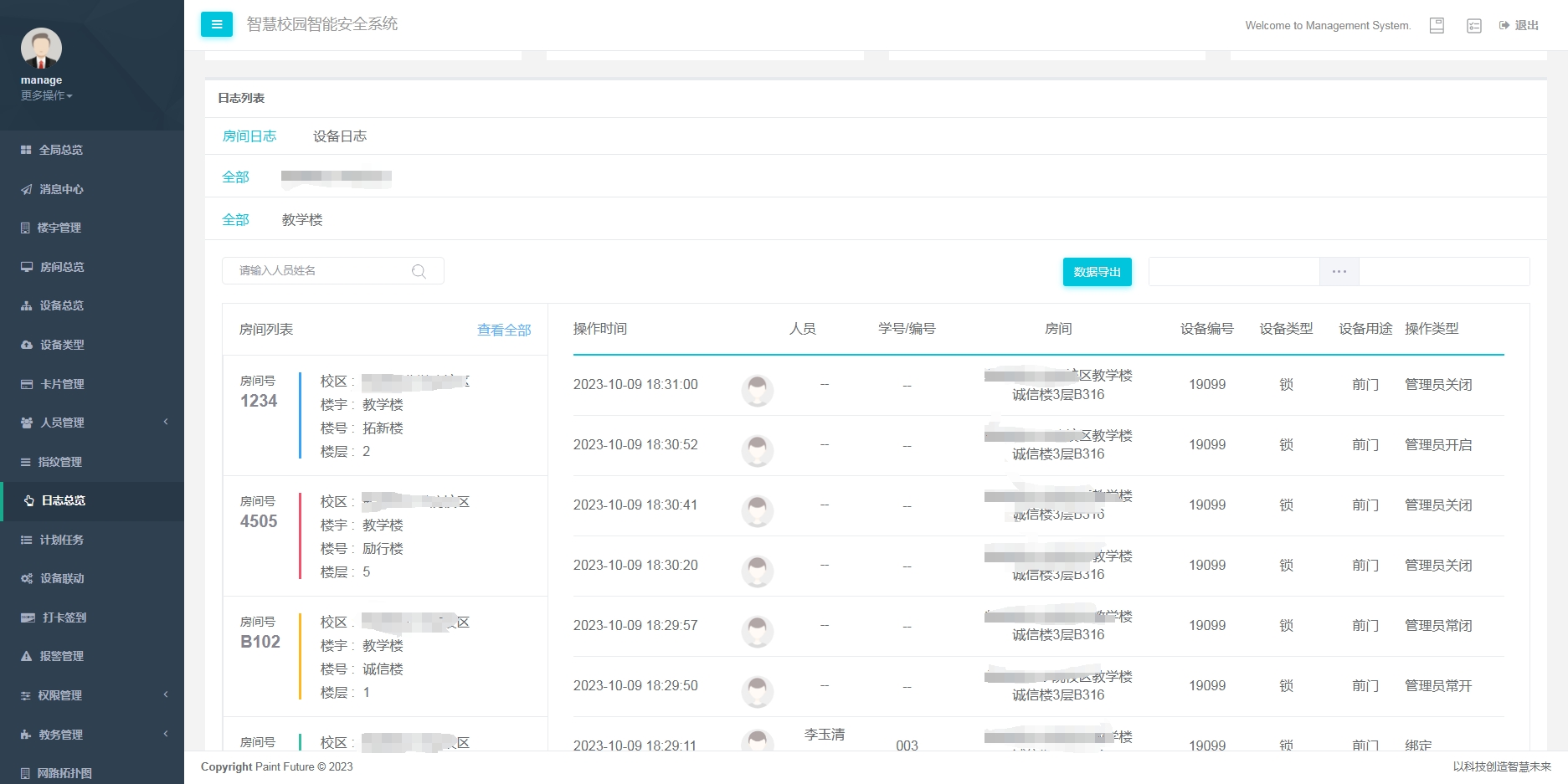1568x784 pixels.
Task: Click 励行楼 building number text
Action: [x=383, y=548]
